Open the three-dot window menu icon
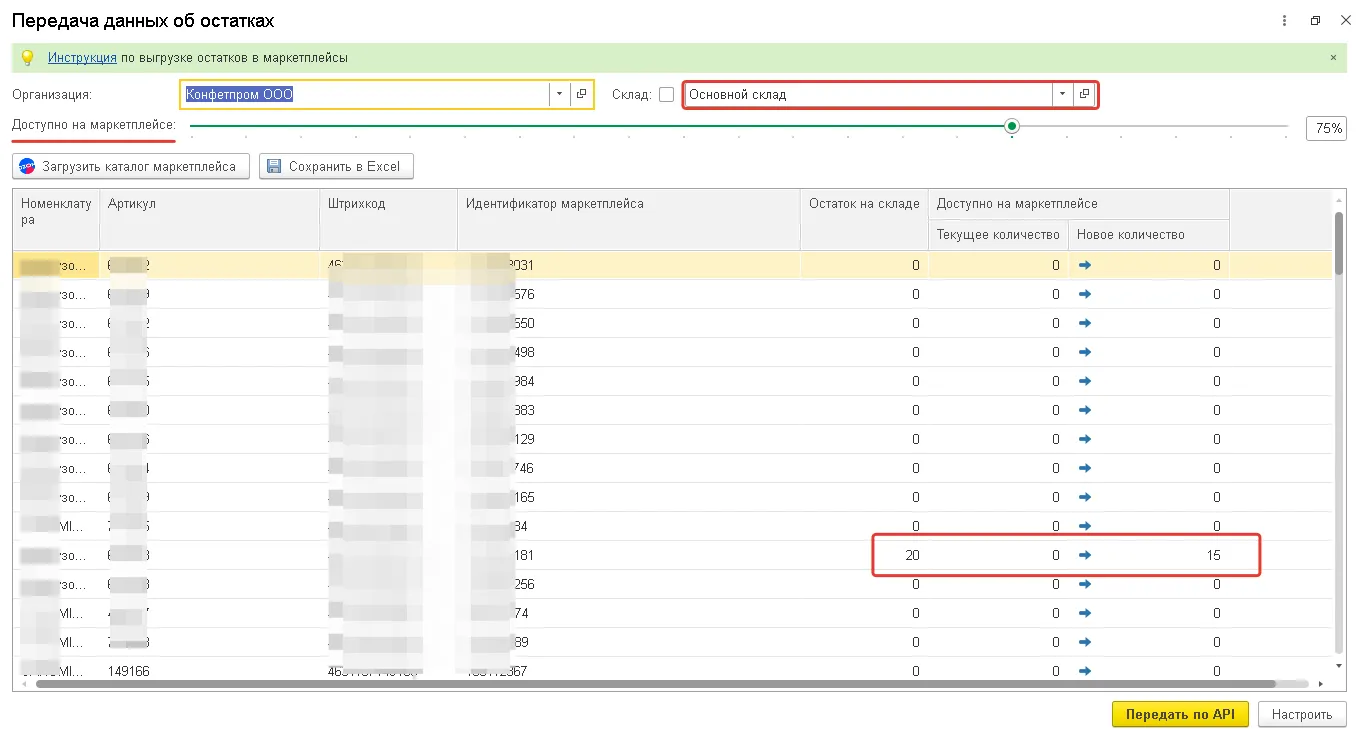 click(1284, 21)
